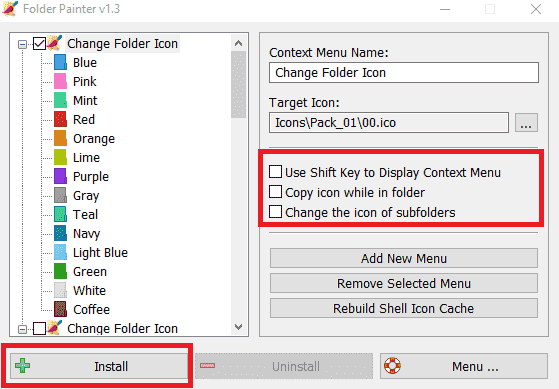This screenshot has height=389, width=559.
Task: Click the White folder icon
Action: [x=60, y=291]
